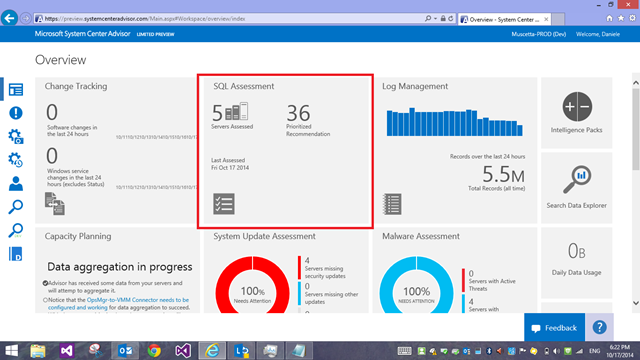Click the SQL Assessment tile title
This screenshot has width=640, height=360.
pos(244,86)
